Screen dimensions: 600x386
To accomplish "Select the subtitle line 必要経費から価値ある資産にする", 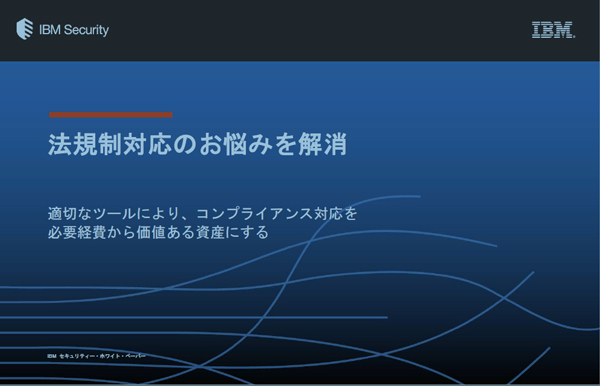I will click(x=158, y=232).
